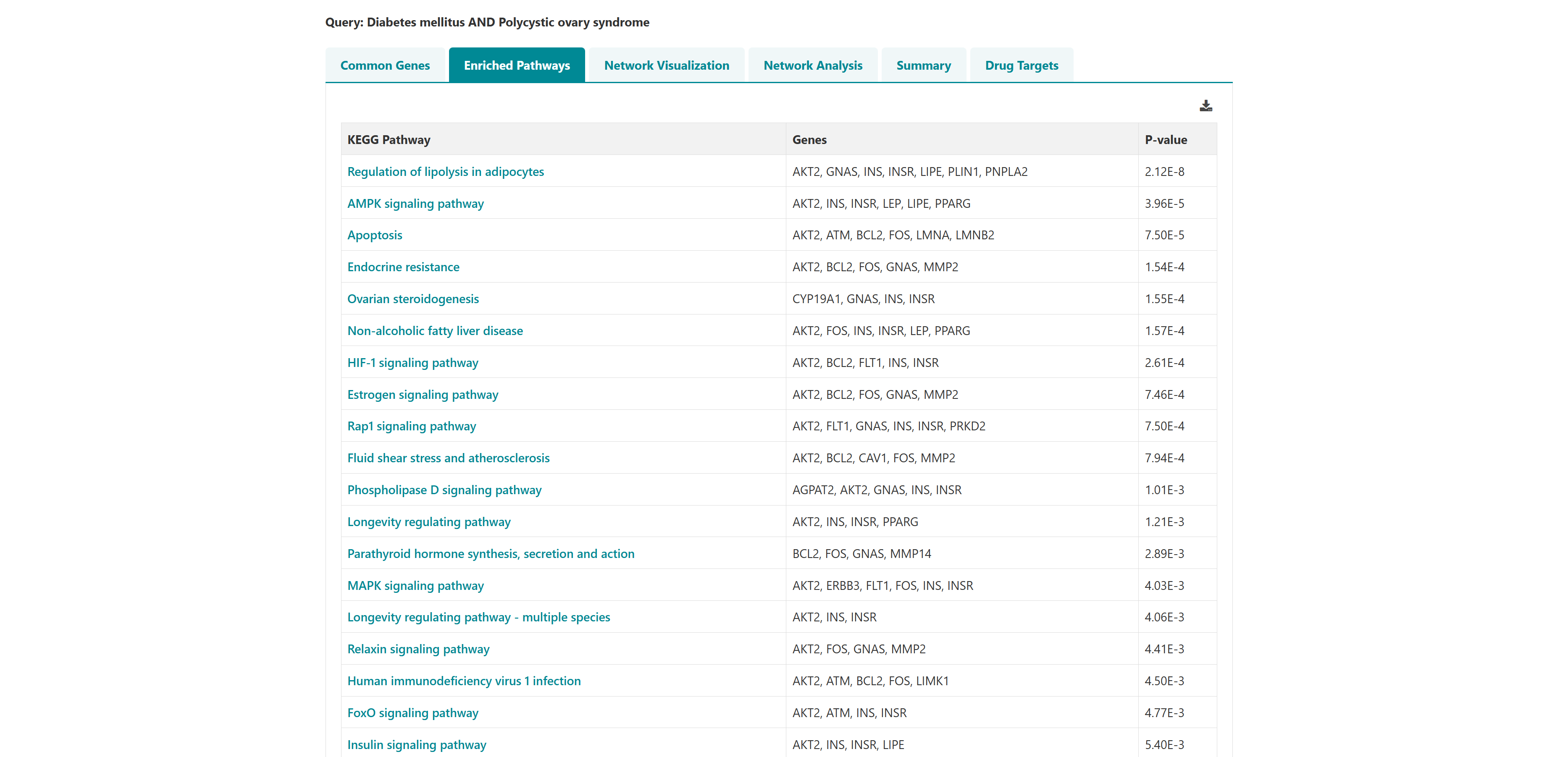The width and height of the screenshot is (1568, 757).
Task: Open the MAPK signaling pathway link
Action: point(415,585)
